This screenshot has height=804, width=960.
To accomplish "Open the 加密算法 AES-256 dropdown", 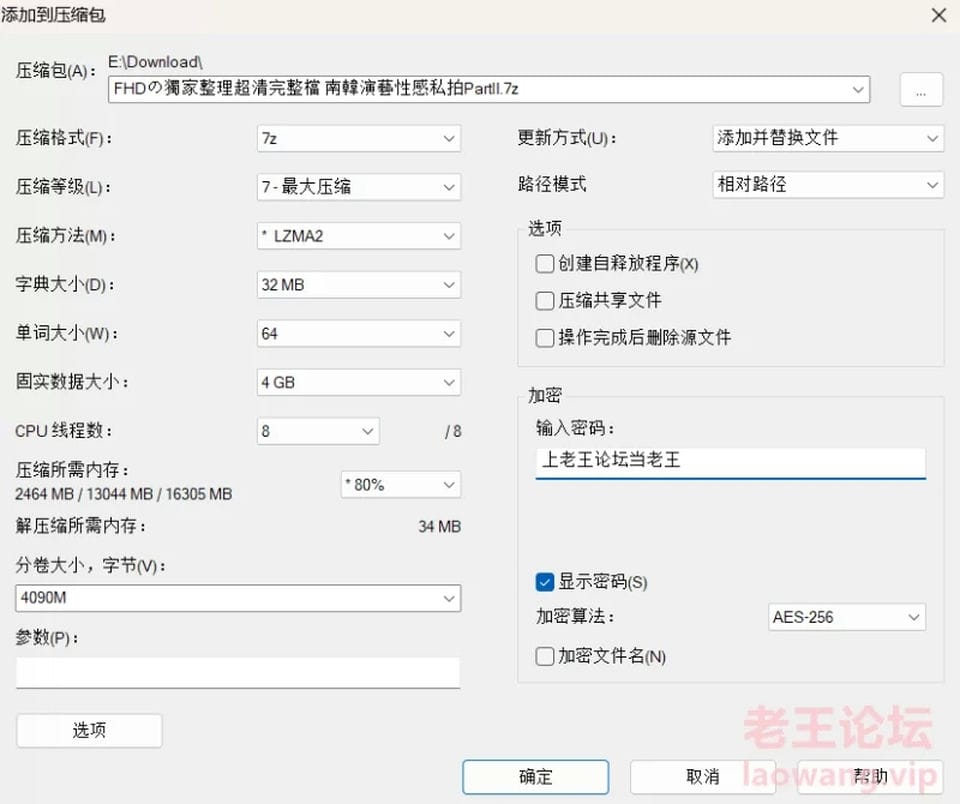I will tap(847, 617).
